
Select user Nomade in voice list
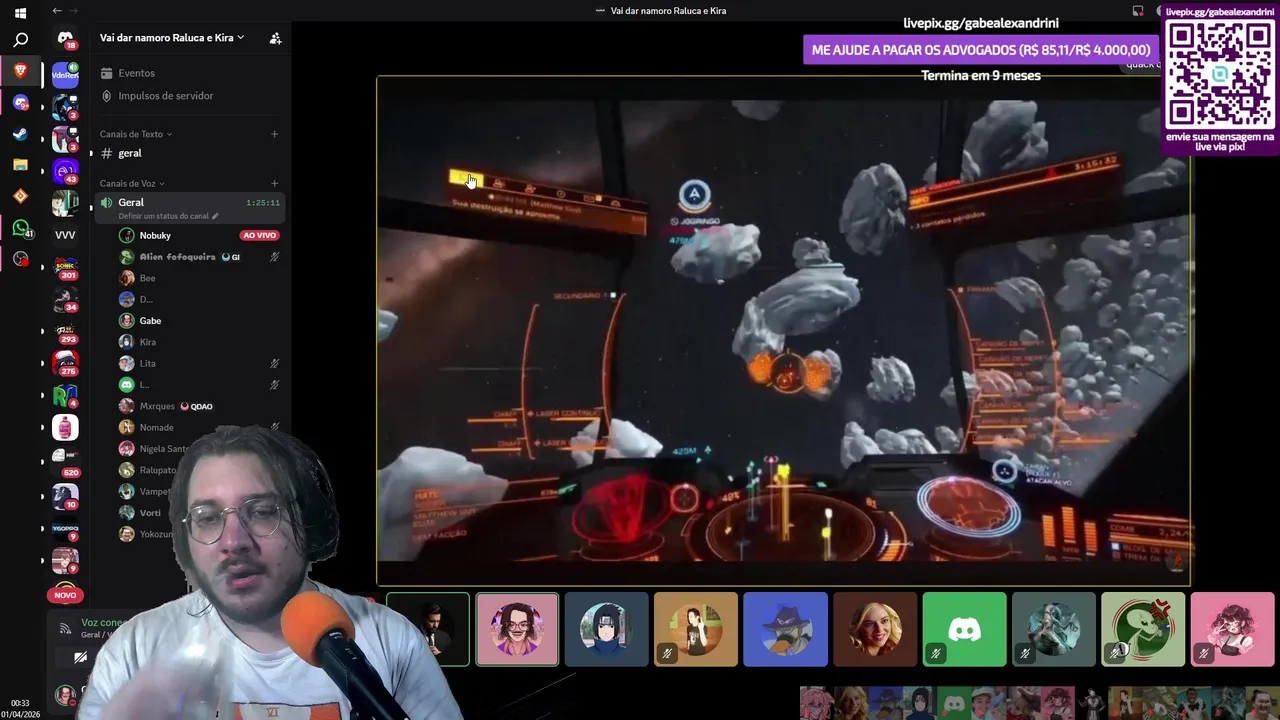[156, 427]
